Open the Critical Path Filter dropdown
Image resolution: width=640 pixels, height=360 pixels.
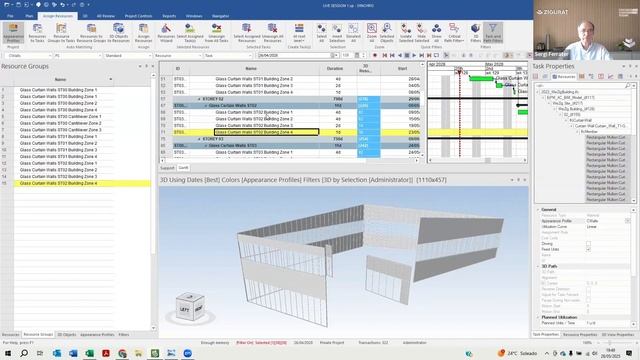point(453,33)
